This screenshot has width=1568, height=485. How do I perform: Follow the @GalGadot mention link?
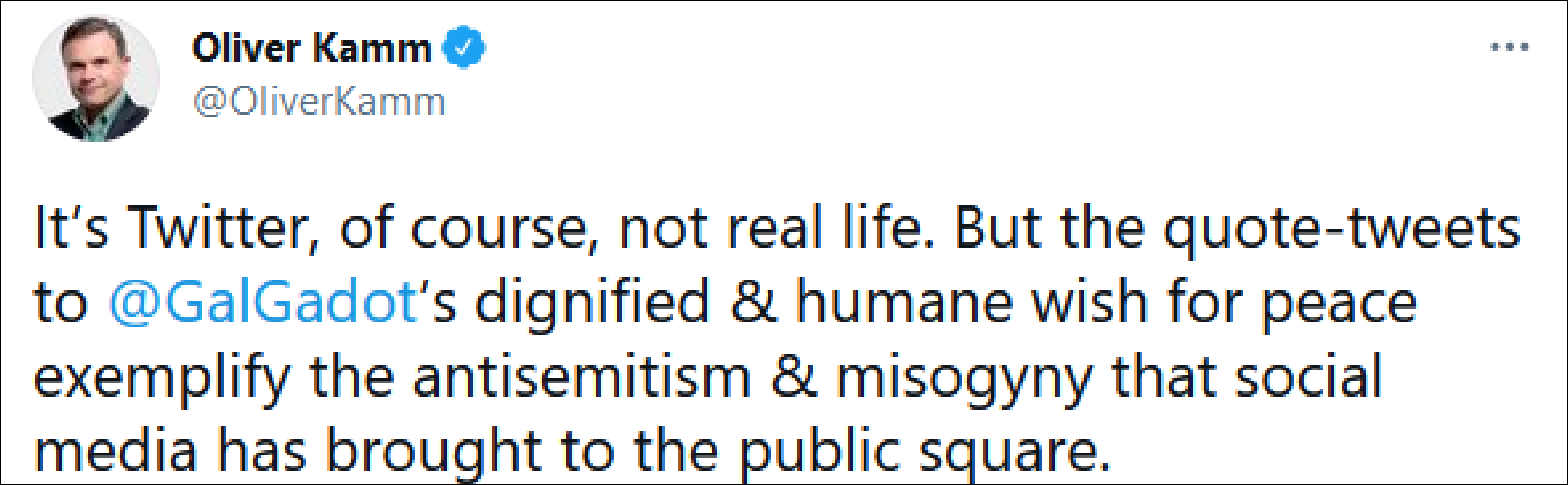tap(263, 302)
